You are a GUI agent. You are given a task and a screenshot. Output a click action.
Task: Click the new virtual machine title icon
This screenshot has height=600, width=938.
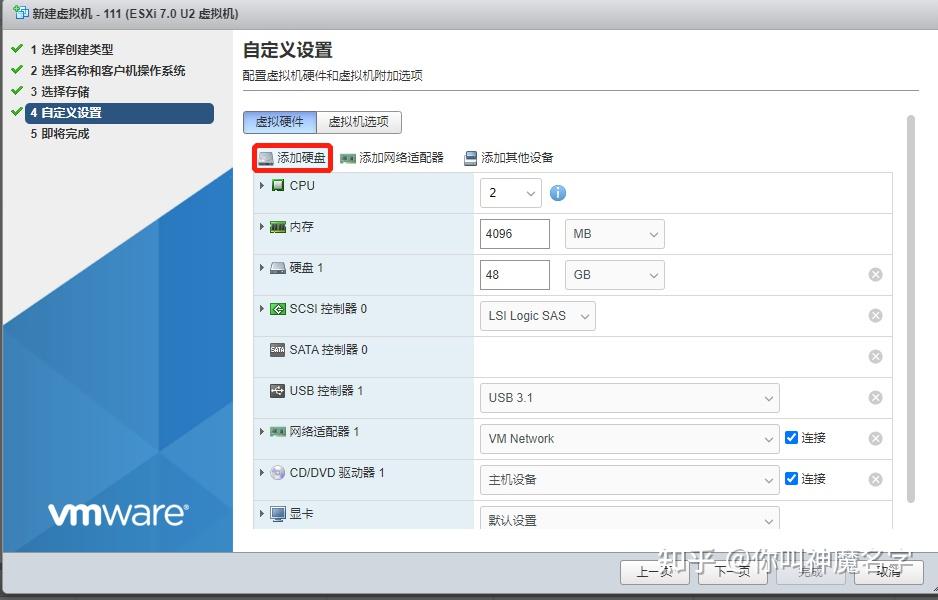coord(20,12)
